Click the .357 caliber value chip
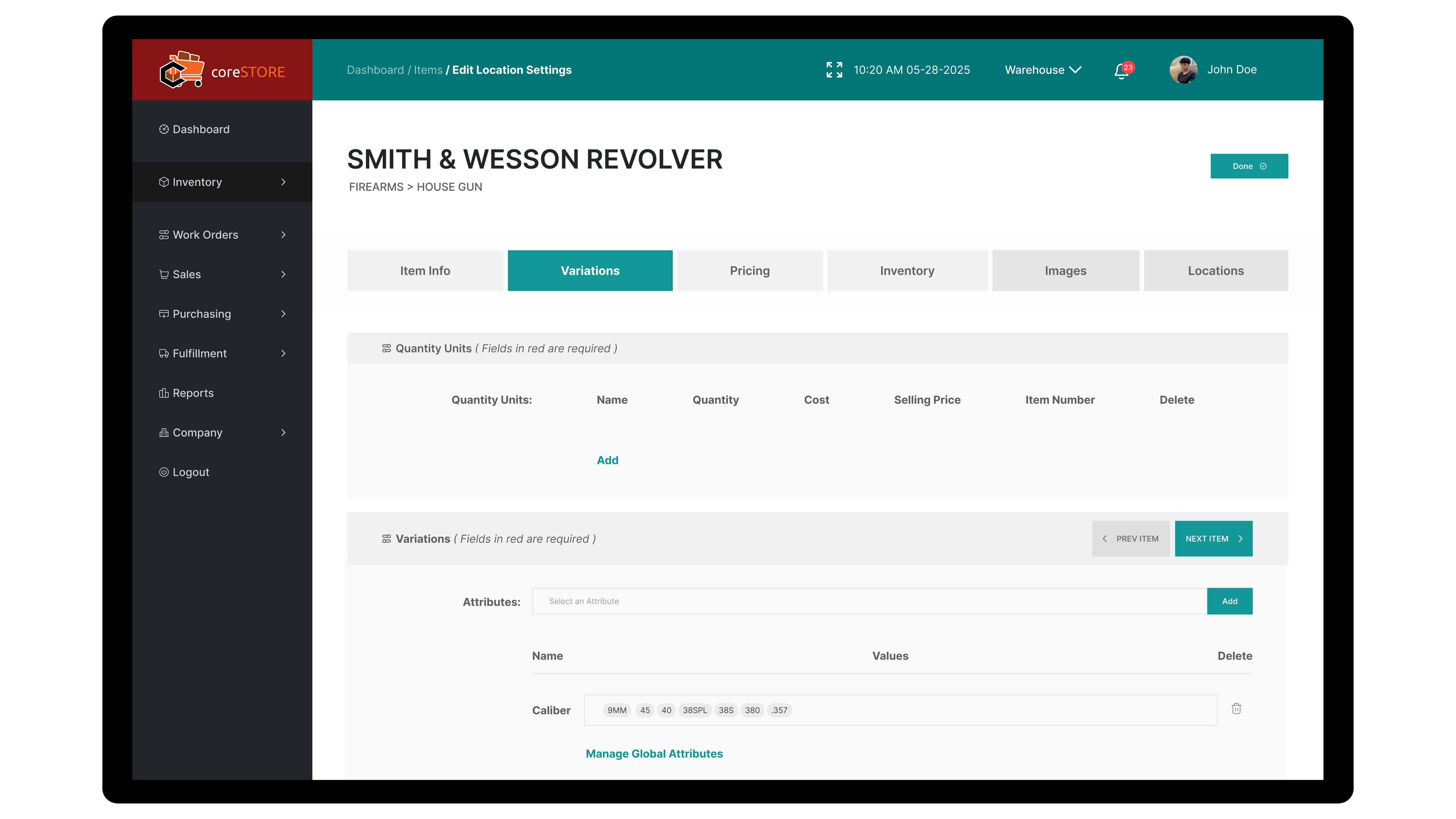The width and height of the screenshot is (1456, 819). [x=779, y=711]
